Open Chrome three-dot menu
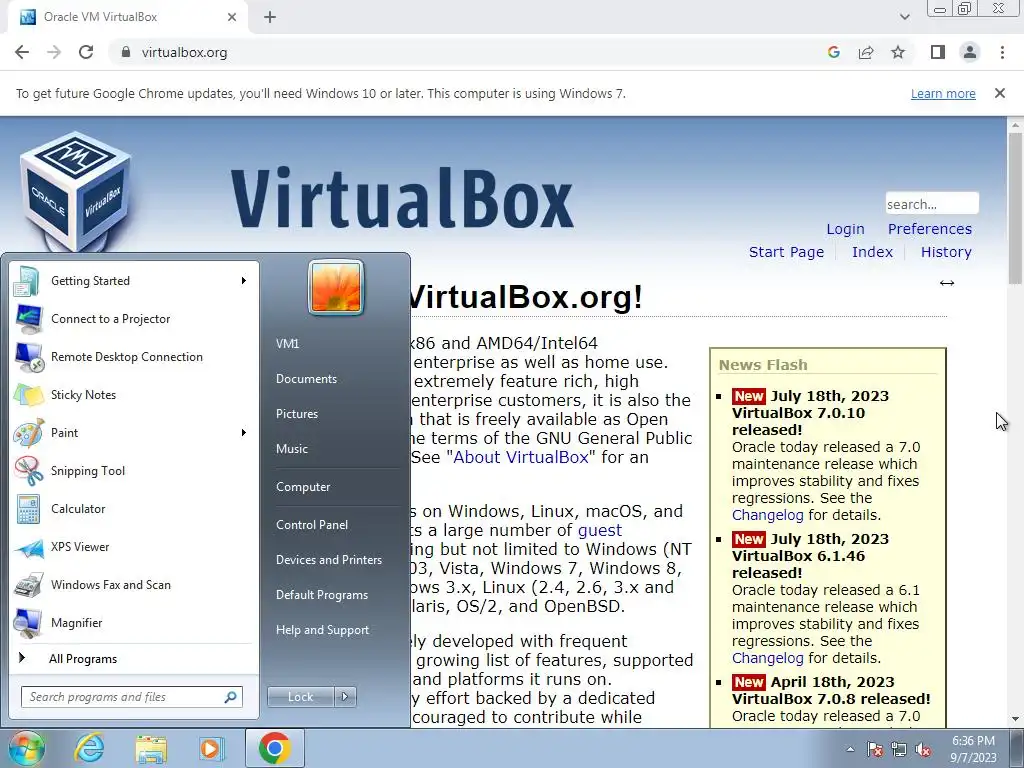The width and height of the screenshot is (1024, 768). coord(1002,52)
